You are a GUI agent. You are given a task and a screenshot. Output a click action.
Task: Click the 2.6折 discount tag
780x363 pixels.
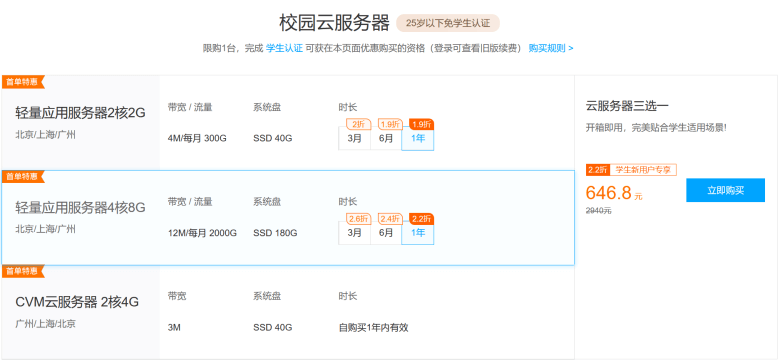point(359,218)
